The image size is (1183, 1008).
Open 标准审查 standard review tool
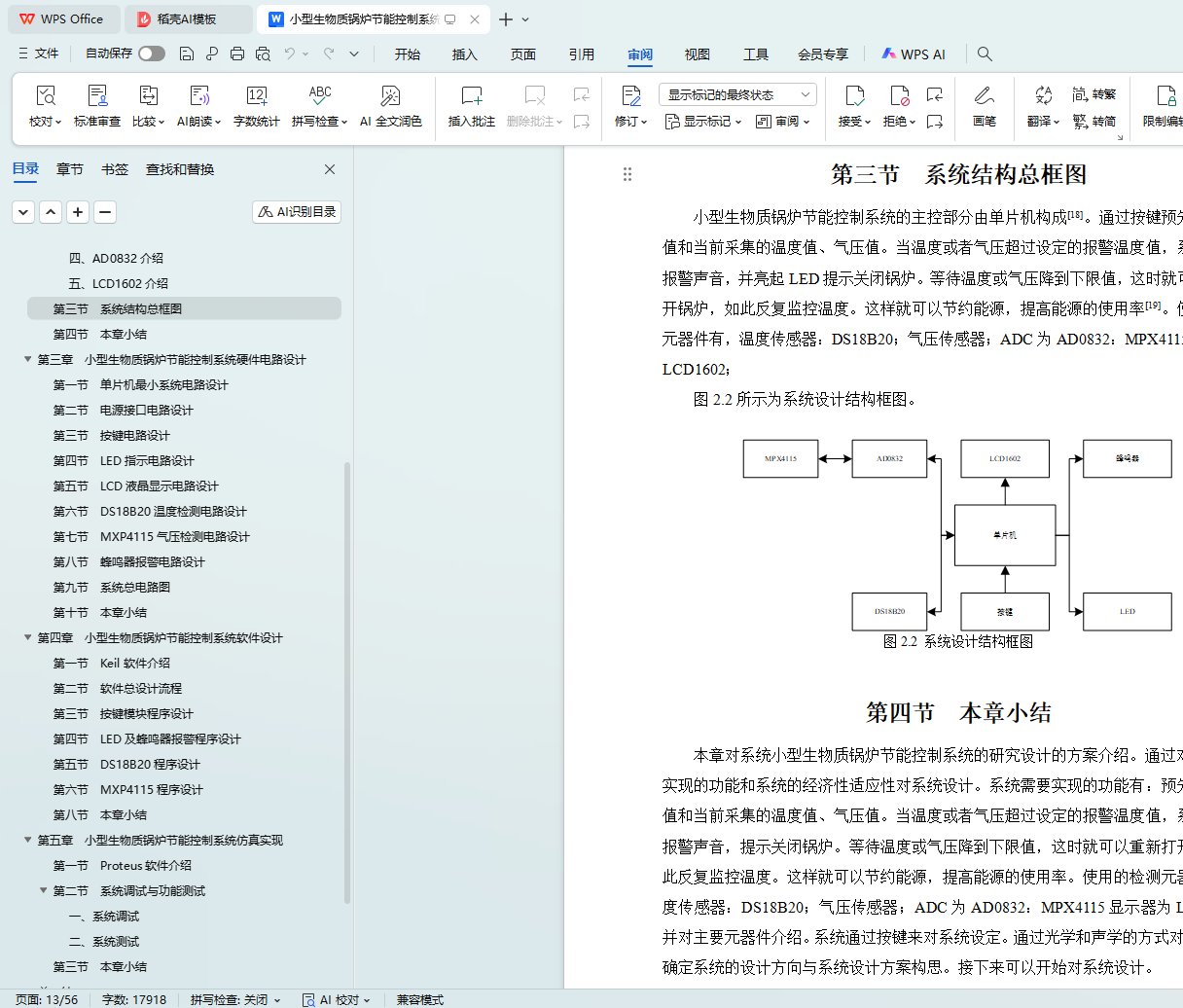pyautogui.click(x=97, y=96)
